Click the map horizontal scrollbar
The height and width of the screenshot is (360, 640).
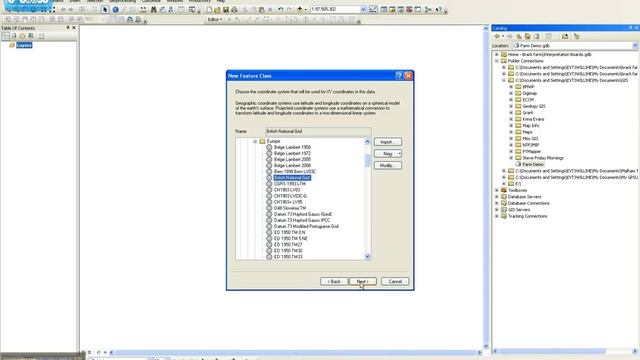(296, 353)
